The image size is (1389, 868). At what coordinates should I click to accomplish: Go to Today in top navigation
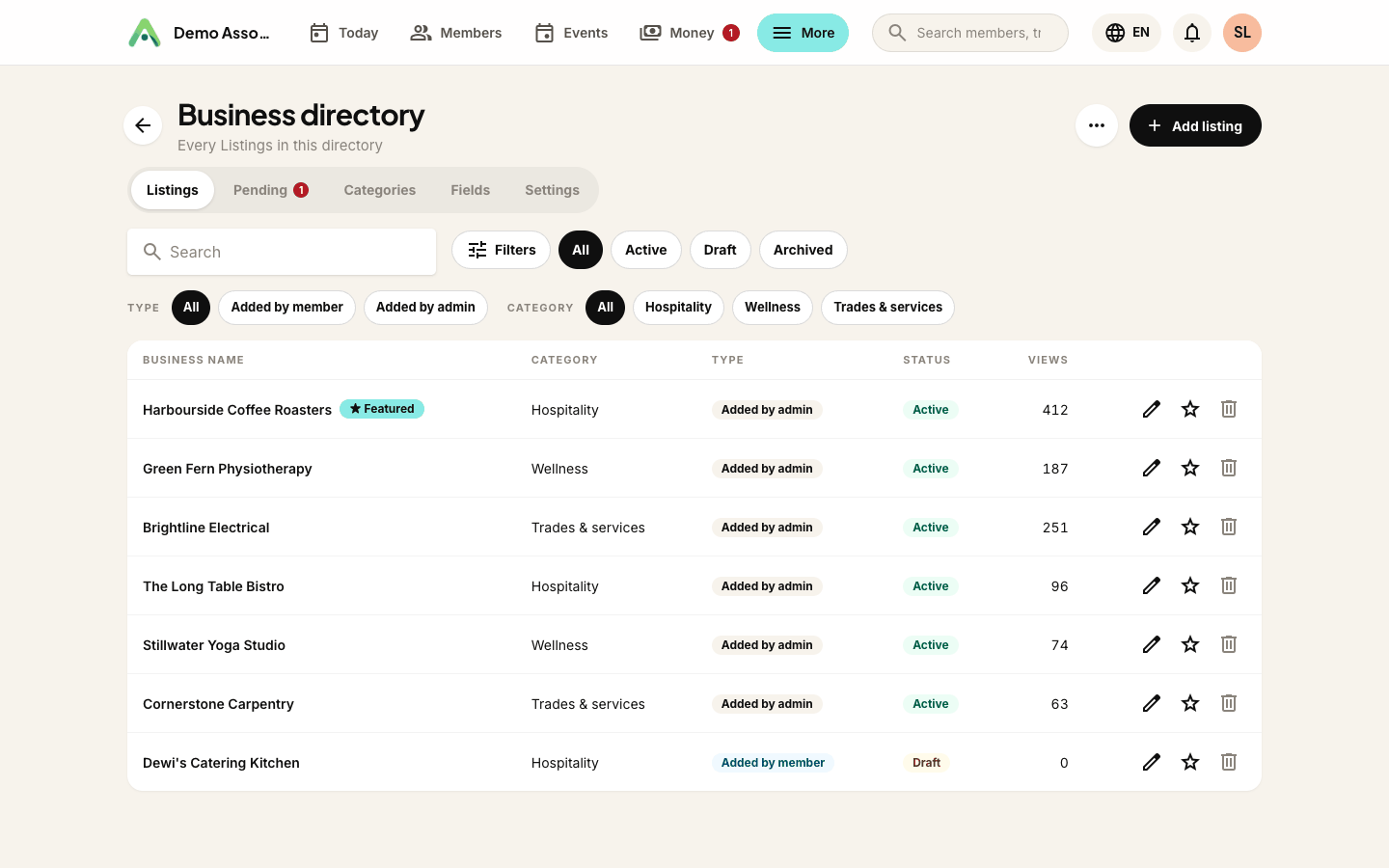click(343, 33)
